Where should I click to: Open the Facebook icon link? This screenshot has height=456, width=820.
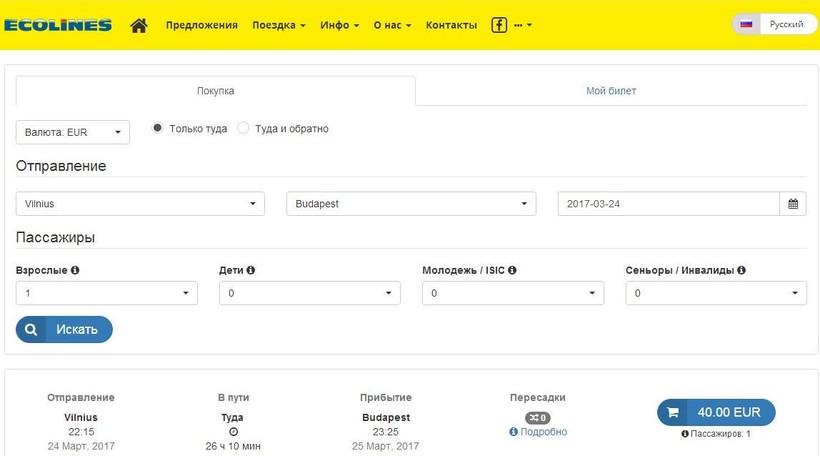(x=499, y=25)
